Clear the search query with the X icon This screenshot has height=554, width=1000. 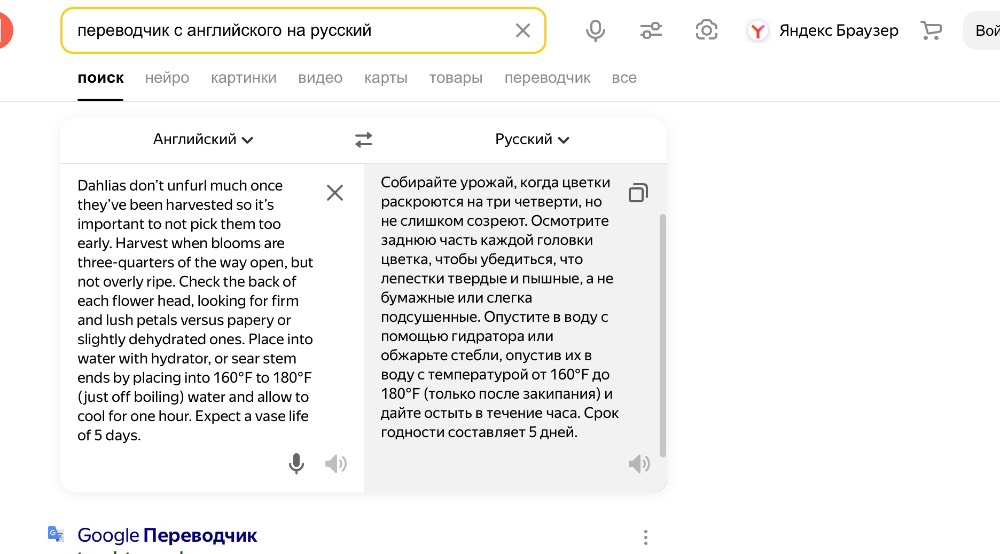click(x=522, y=31)
